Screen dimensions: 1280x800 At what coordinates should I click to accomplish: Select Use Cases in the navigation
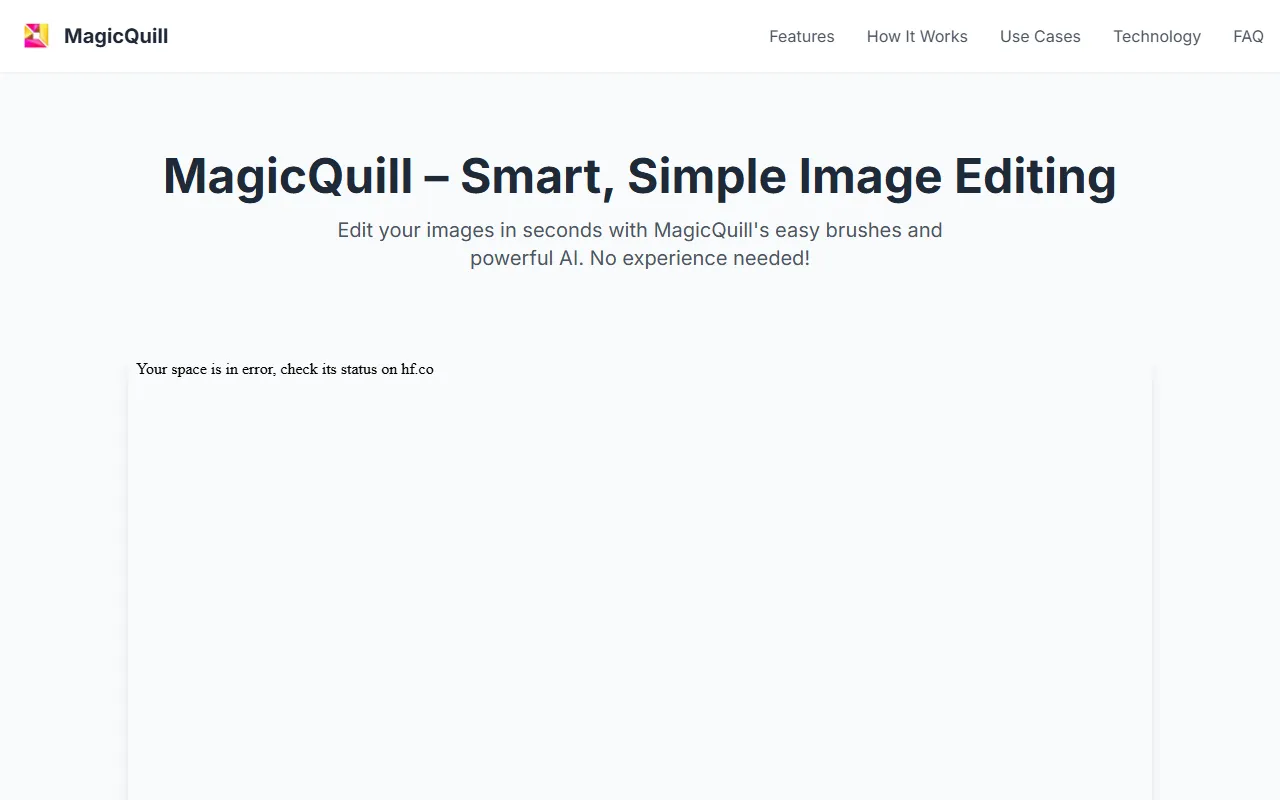pos(1040,36)
